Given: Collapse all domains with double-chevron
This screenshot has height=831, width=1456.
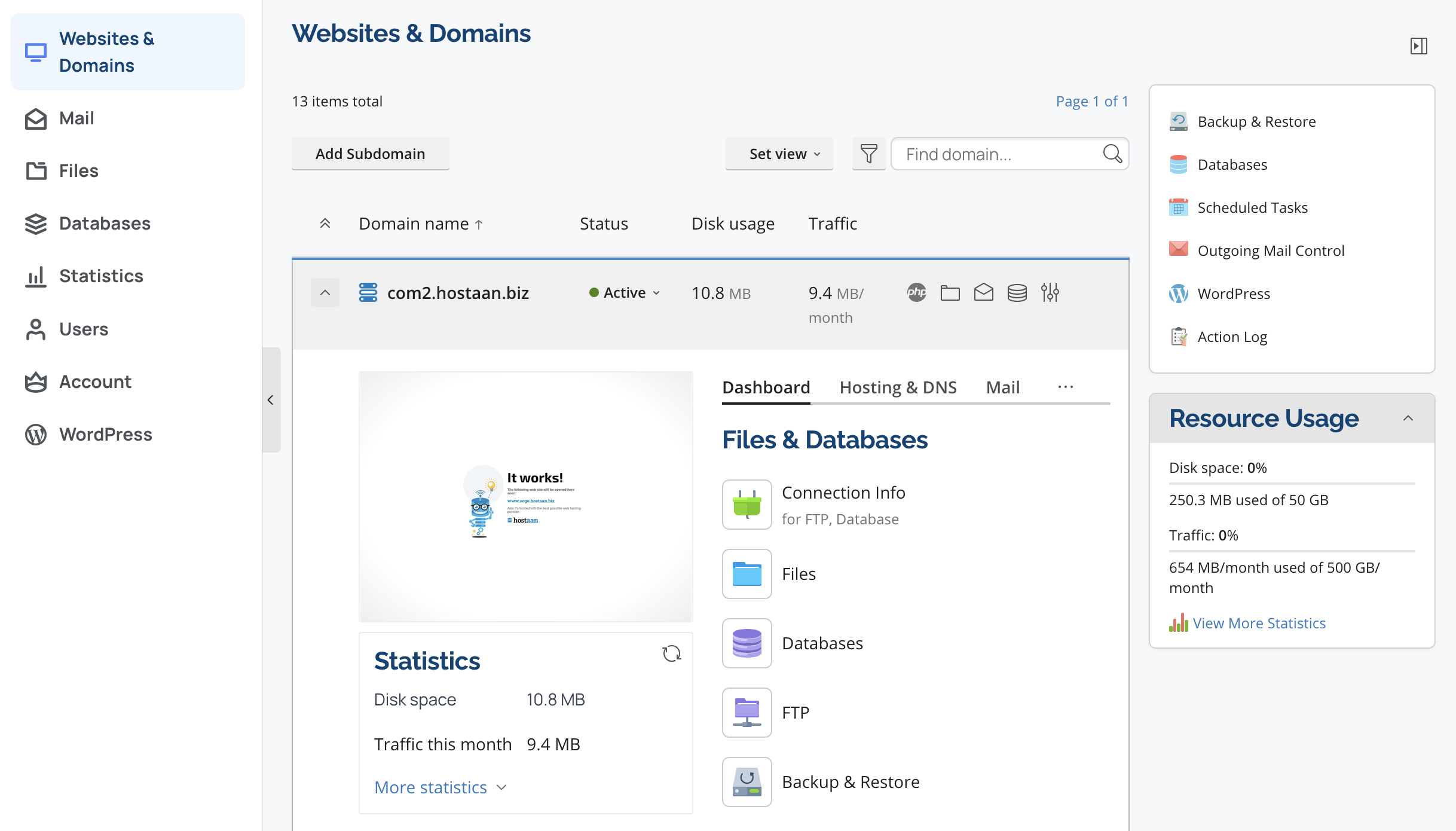Looking at the screenshot, I should tap(325, 224).
